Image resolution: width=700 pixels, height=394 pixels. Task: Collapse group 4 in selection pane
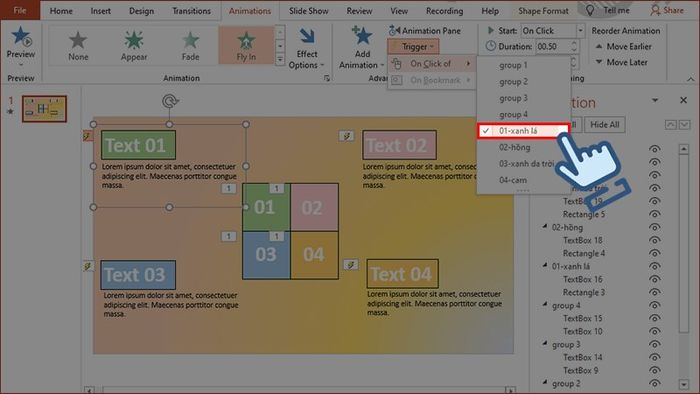(x=545, y=305)
